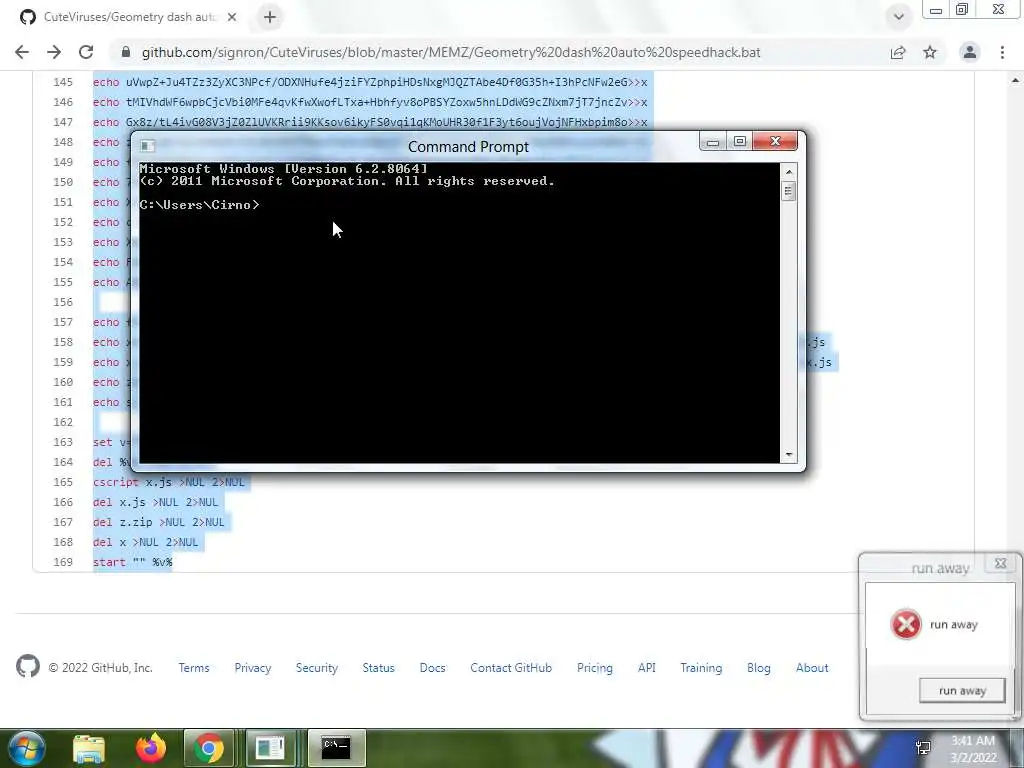Close the Command Prompt window
Image resolution: width=1024 pixels, height=768 pixels.
(x=775, y=142)
